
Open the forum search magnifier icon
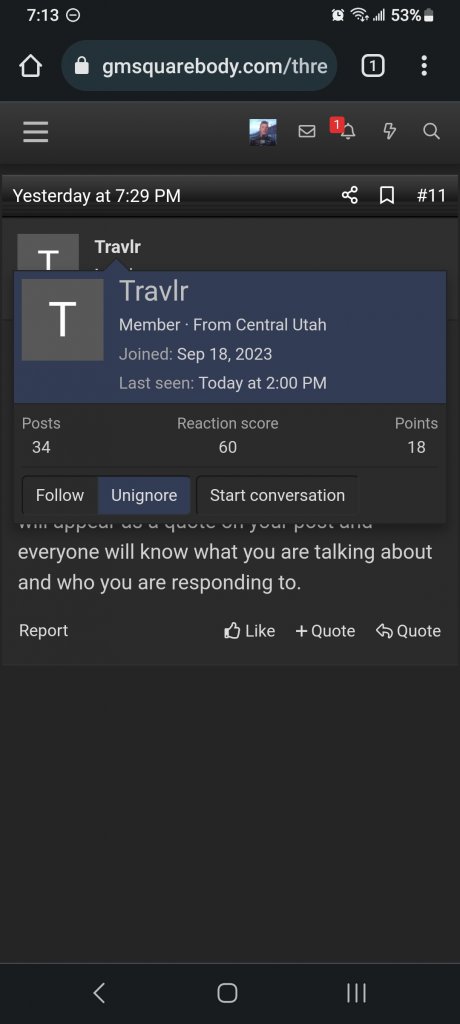click(431, 132)
